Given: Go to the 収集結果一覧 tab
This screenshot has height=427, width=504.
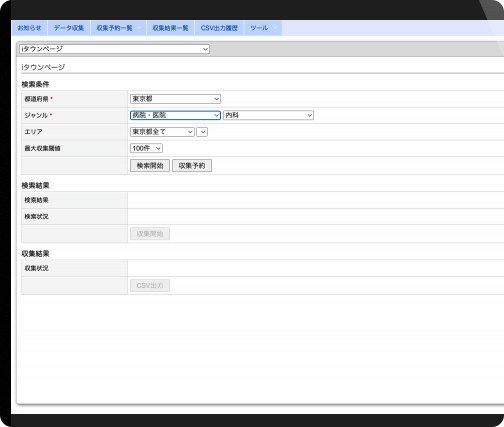Looking at the screenshot, I should click(x=170, y=28).
